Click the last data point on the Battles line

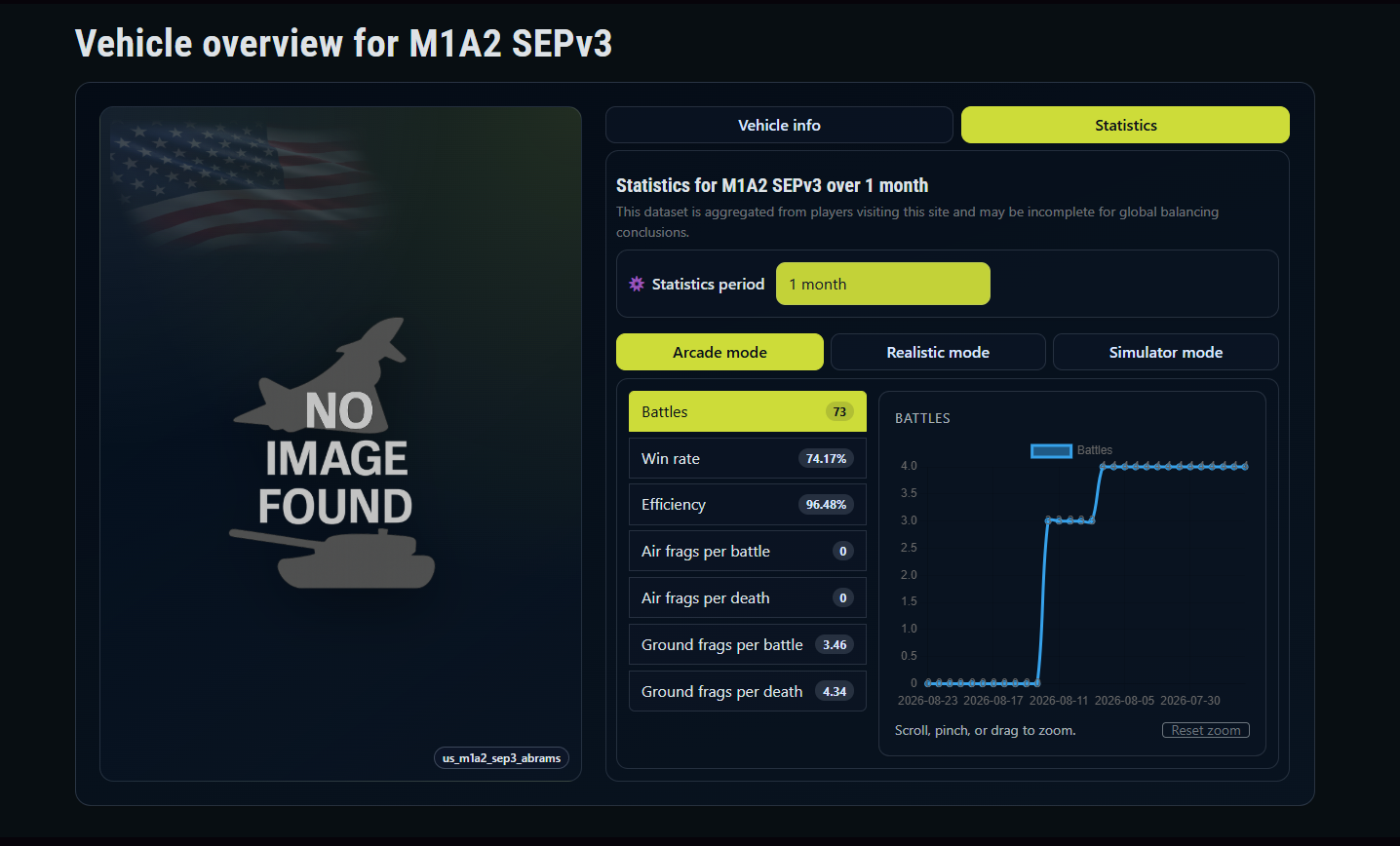[x=1244, y=467]
